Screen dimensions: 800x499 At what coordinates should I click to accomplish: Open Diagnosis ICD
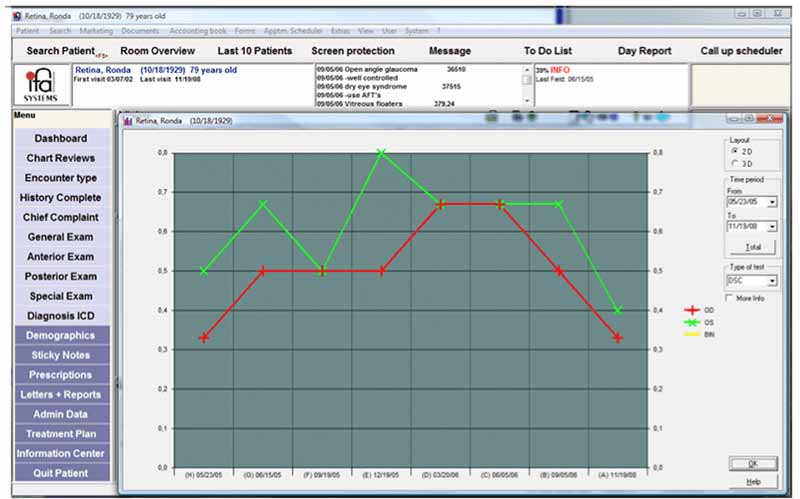(61, 316)
